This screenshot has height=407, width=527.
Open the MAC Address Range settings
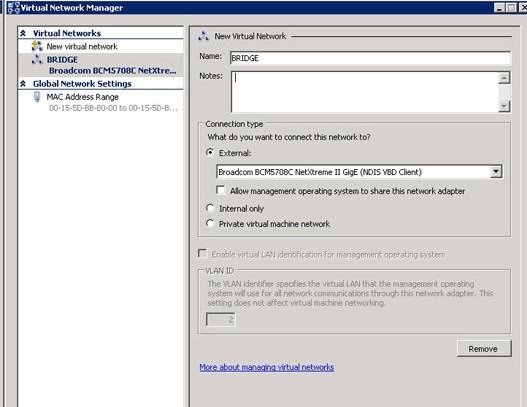tap(82, 97)
